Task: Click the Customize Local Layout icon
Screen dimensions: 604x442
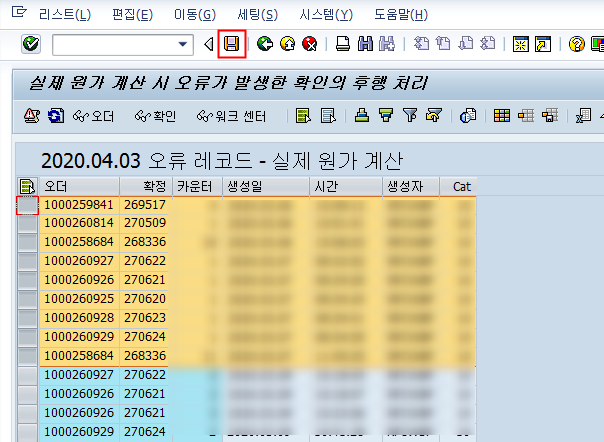Action: point(597,44)
